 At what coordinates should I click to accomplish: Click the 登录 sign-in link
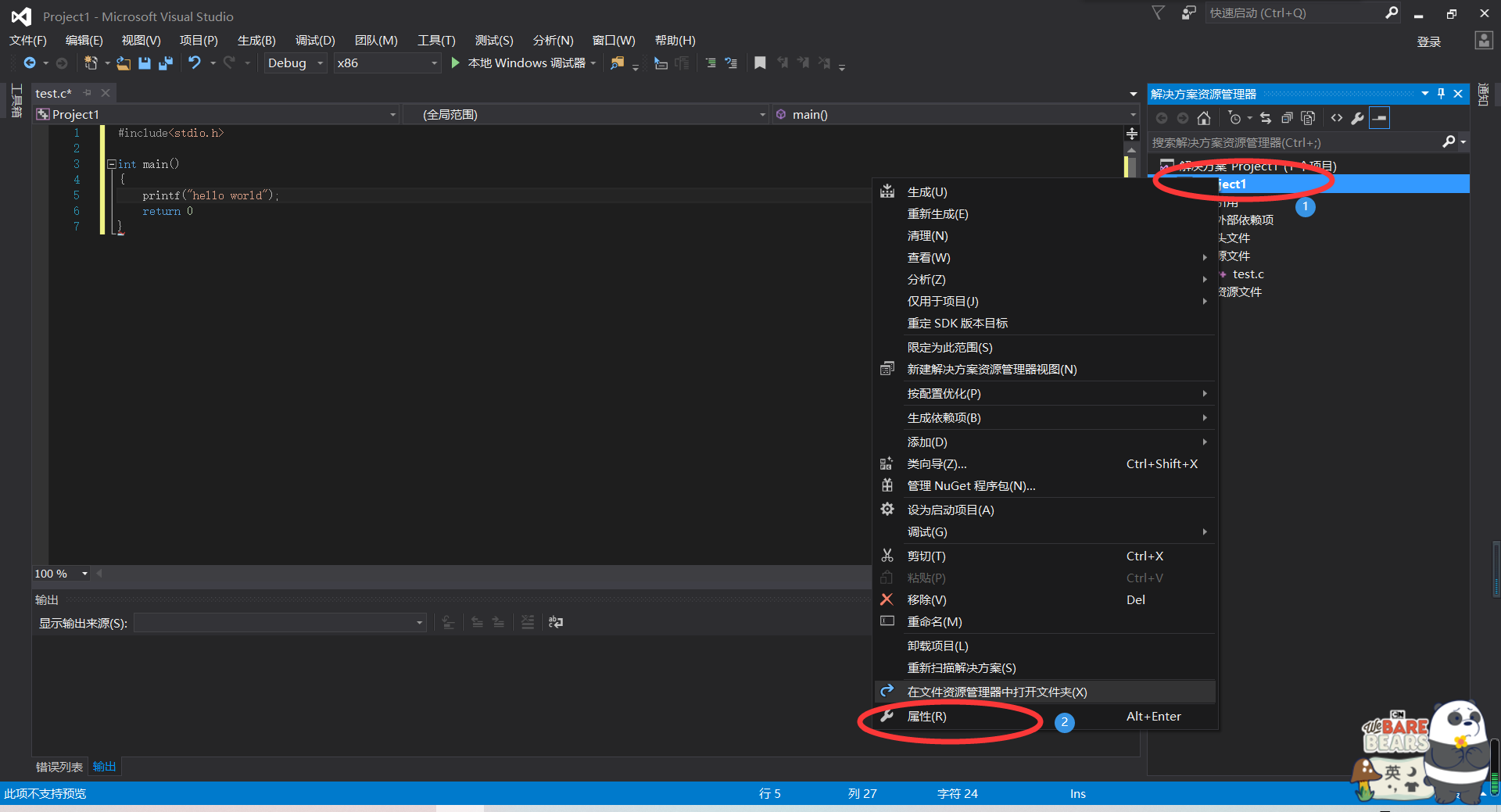(x=1429, y=41)
